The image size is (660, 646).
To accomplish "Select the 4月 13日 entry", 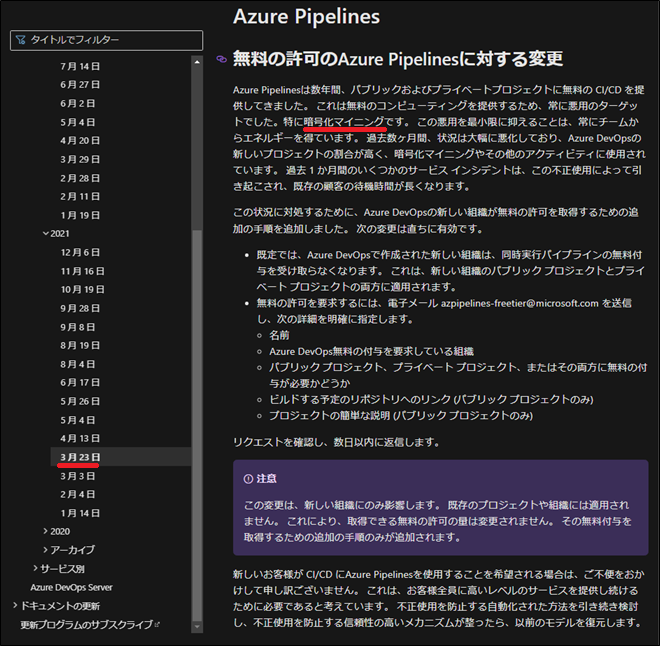I will click(x=80, y=439).
